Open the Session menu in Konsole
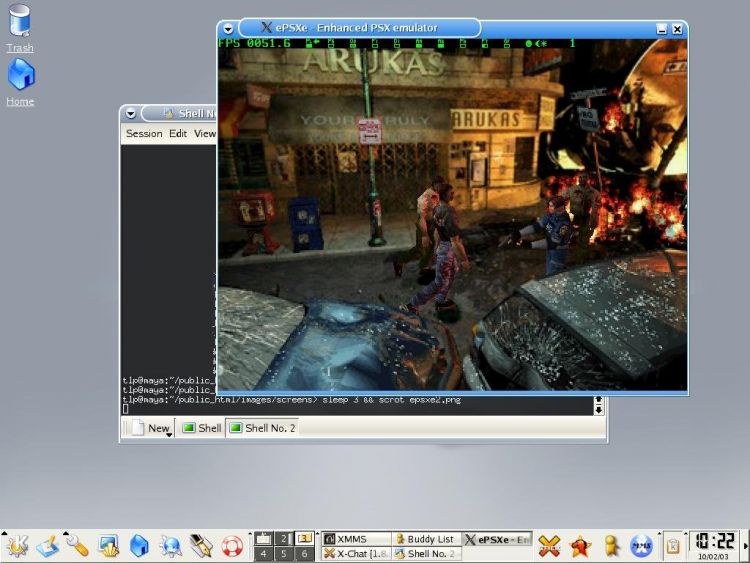The width and height of the screenshot is (750, 563). pos(144,133)
